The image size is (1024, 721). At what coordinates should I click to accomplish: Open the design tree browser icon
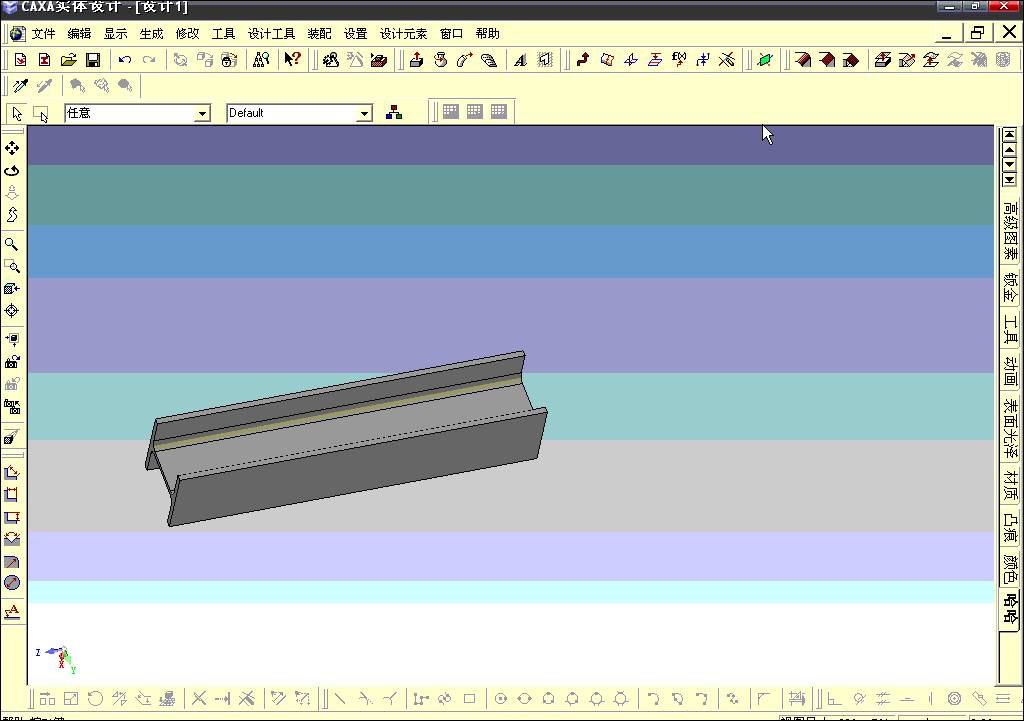tap(261, 60)
